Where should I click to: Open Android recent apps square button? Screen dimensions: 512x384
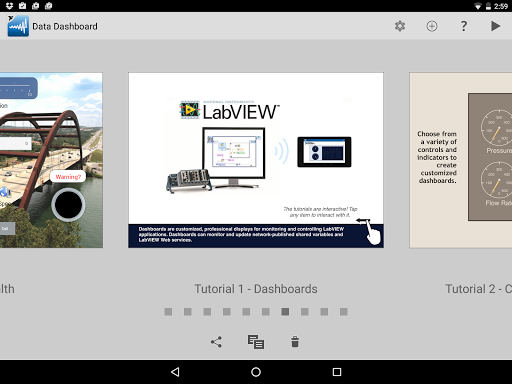pos(337,372)
